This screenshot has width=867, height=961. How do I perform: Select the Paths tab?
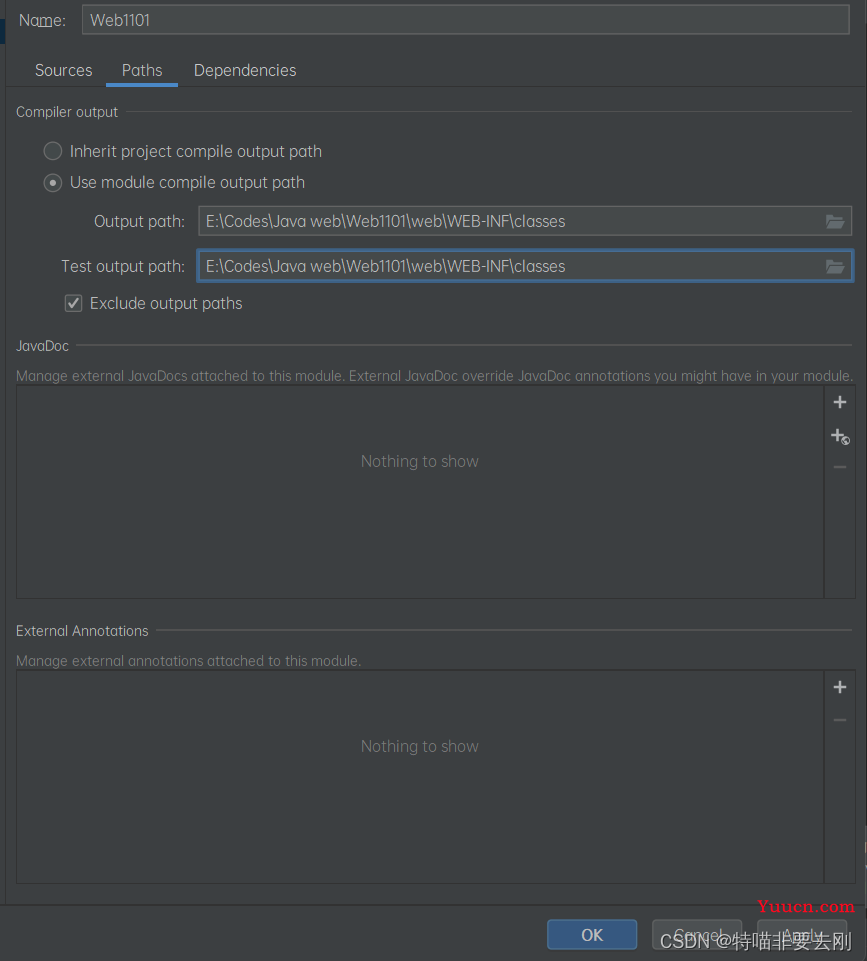142,71
